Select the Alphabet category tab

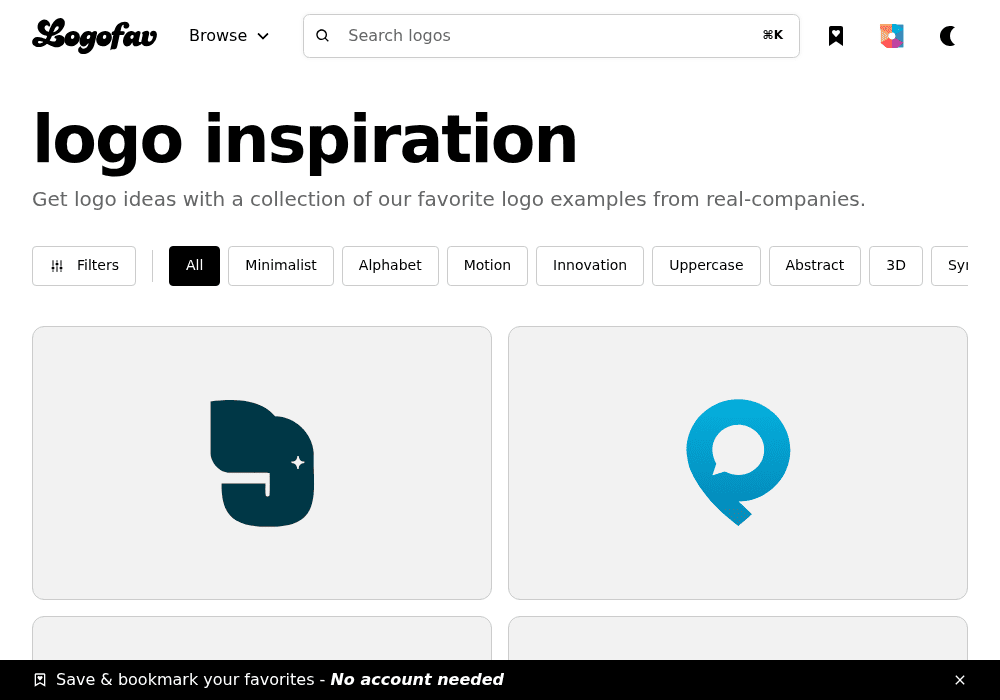(x=390, y=266)
